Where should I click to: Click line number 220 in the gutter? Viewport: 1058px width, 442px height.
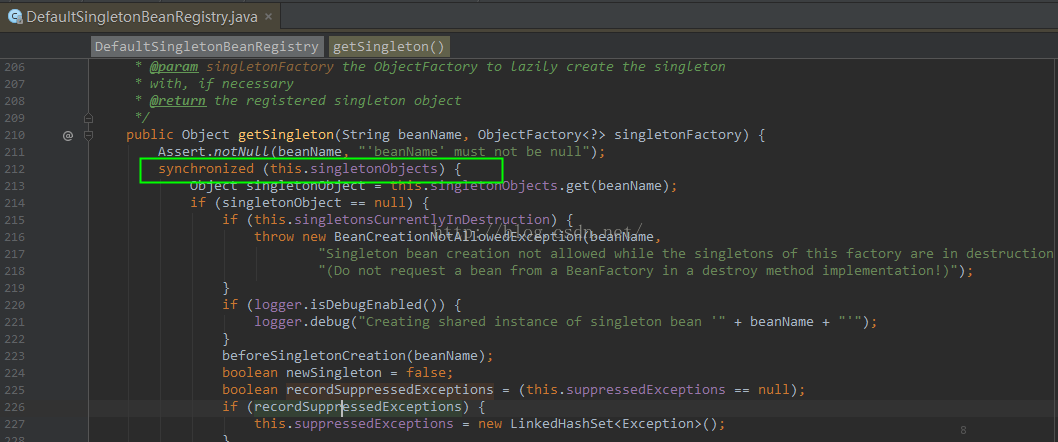pos(14,304)
